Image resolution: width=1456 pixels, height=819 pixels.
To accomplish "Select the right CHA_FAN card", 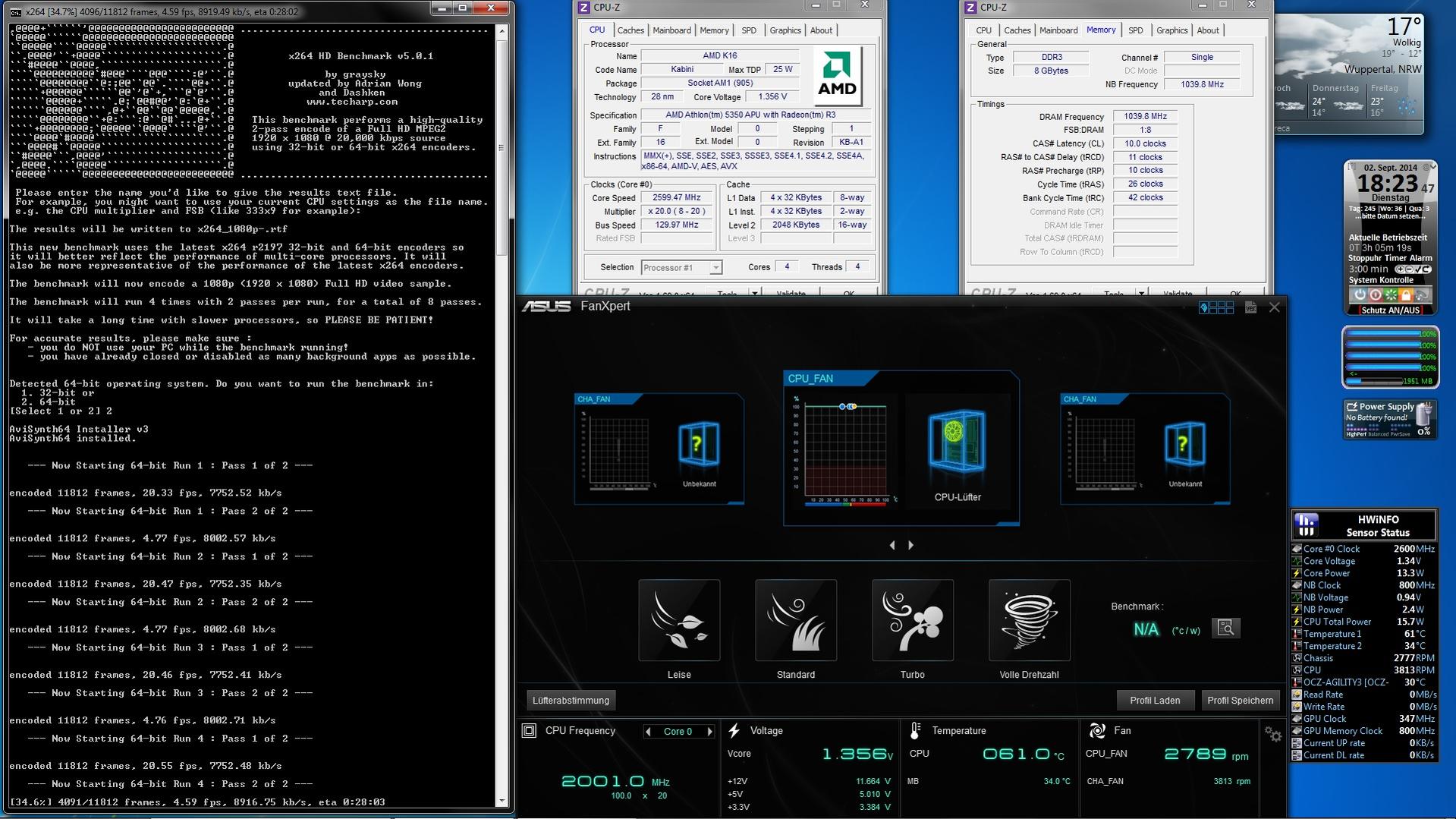I will (1145, 449).
